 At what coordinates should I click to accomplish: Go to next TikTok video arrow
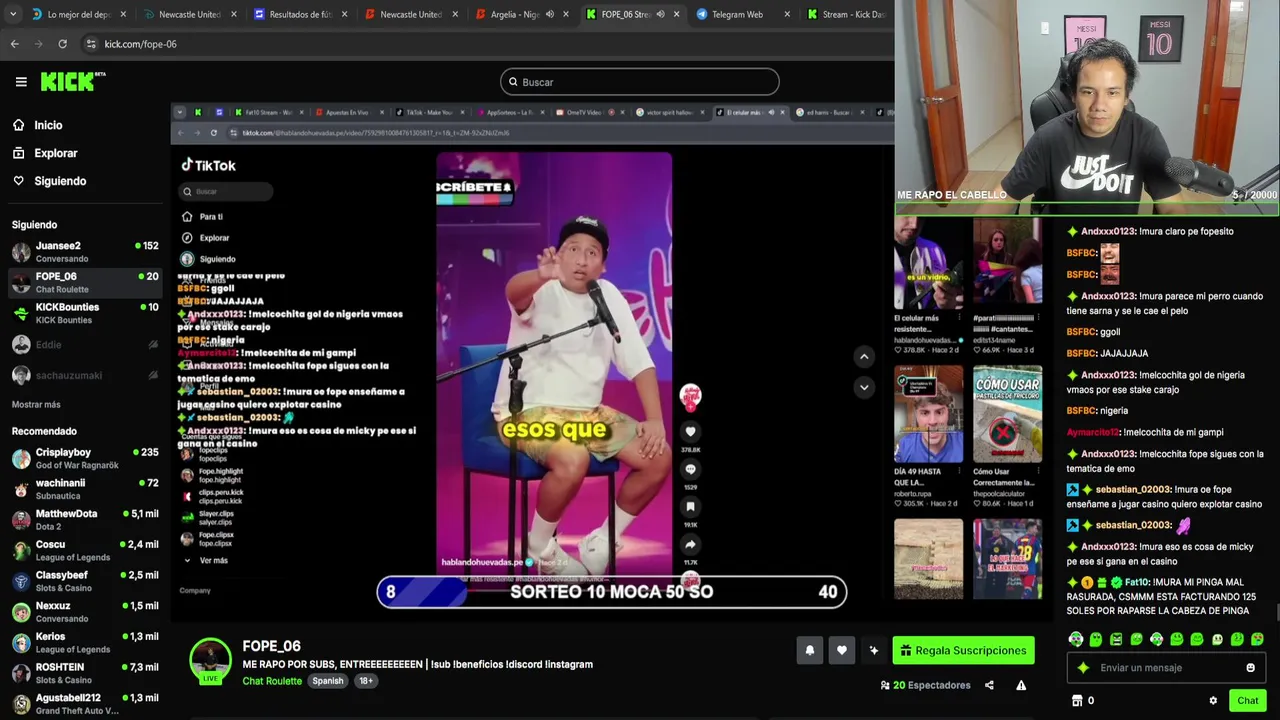[864, 387]
